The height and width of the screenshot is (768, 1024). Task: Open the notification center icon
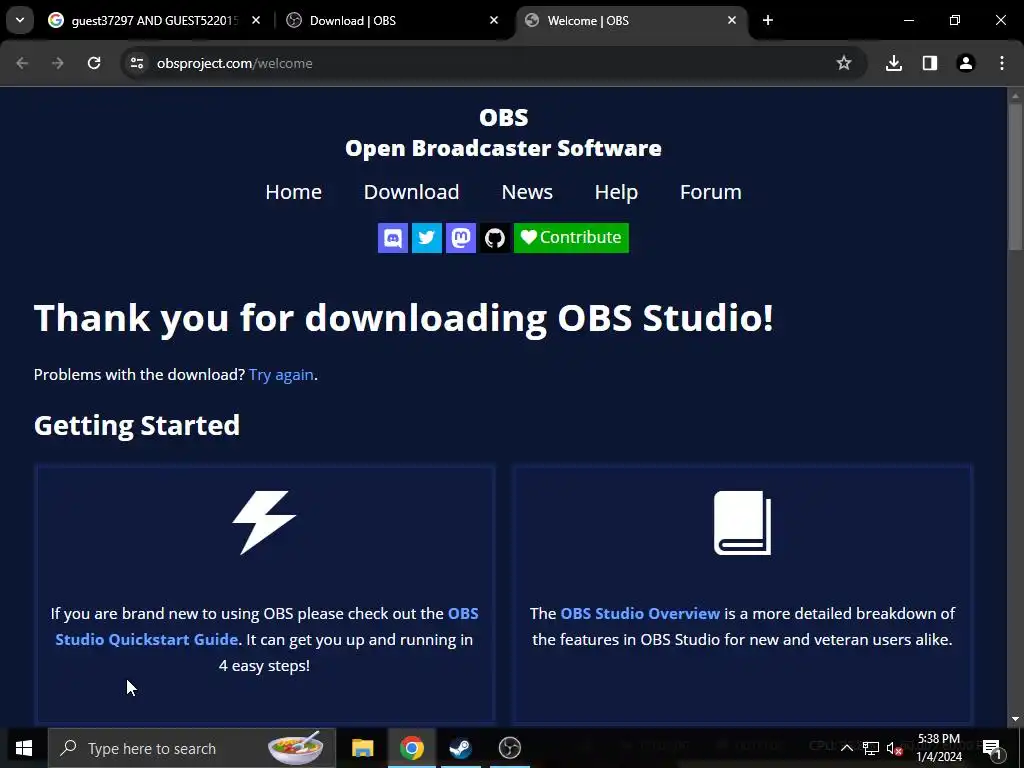tap(992, 748)
